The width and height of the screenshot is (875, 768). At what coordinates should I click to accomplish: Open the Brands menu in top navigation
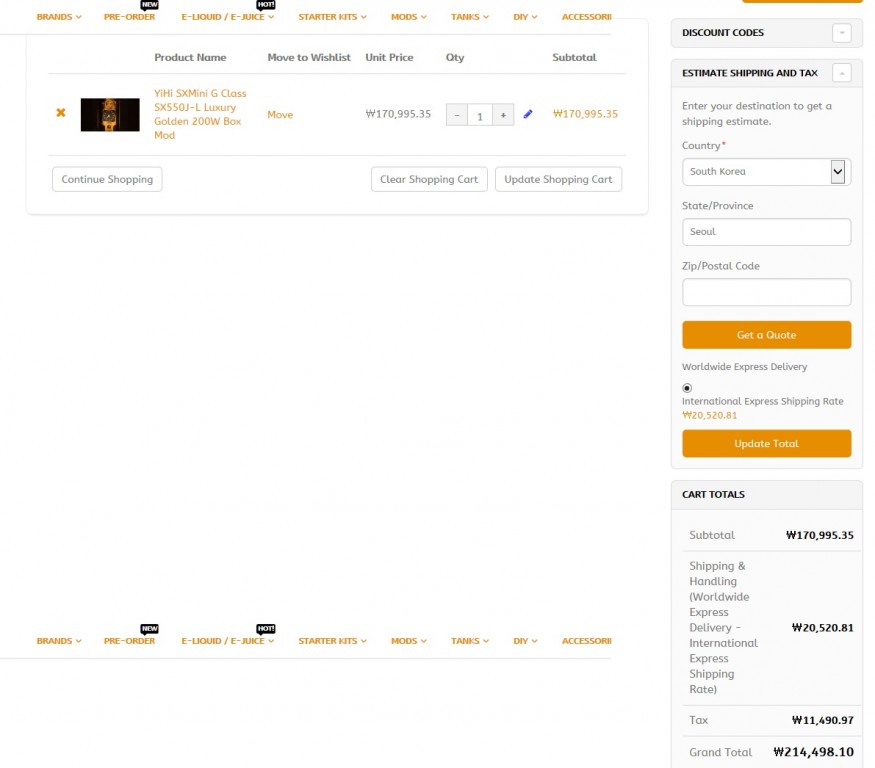click(x=59, y=17)
